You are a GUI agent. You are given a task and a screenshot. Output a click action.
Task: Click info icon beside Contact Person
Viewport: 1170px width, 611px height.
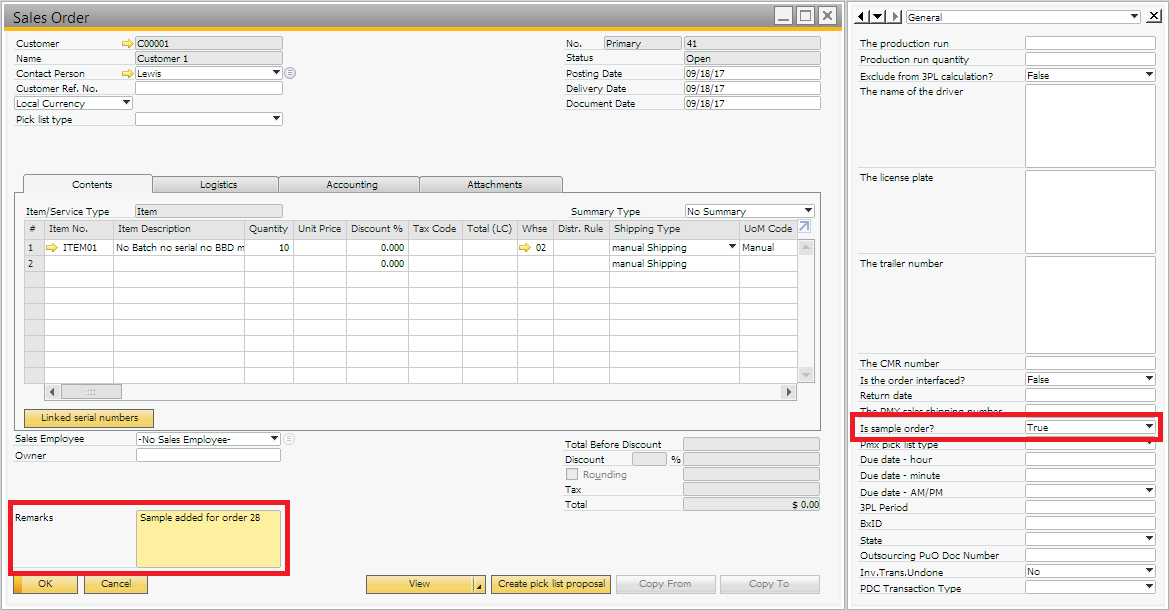point(290,74)
